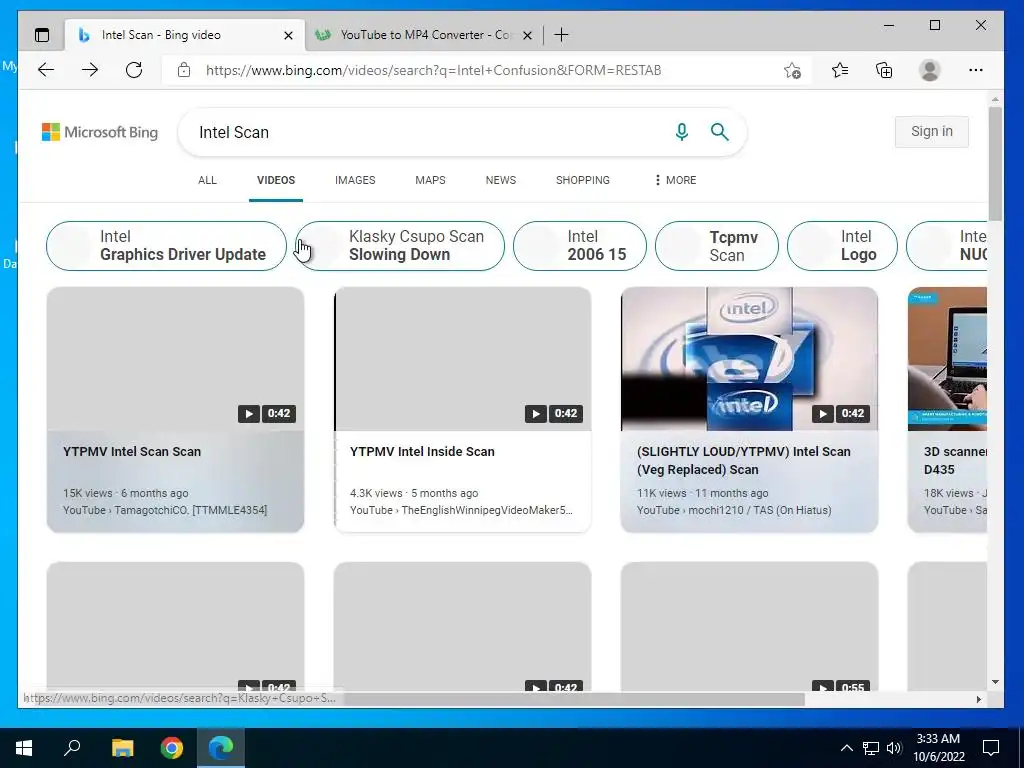1024x768 pixels.
Task: View site information lock icon
Action: click(x=184, y=70)
